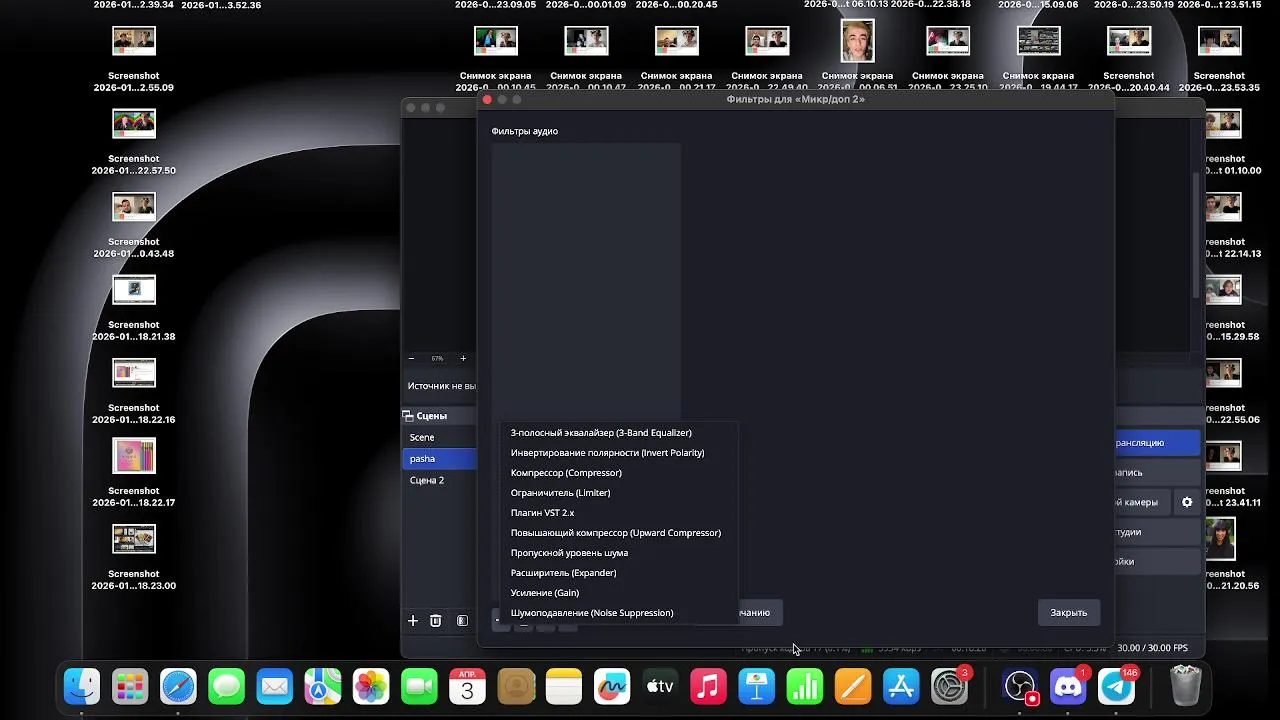The image size is (1280, 720).
Task: Add Gain filter from menu
Action: point(618,593)
